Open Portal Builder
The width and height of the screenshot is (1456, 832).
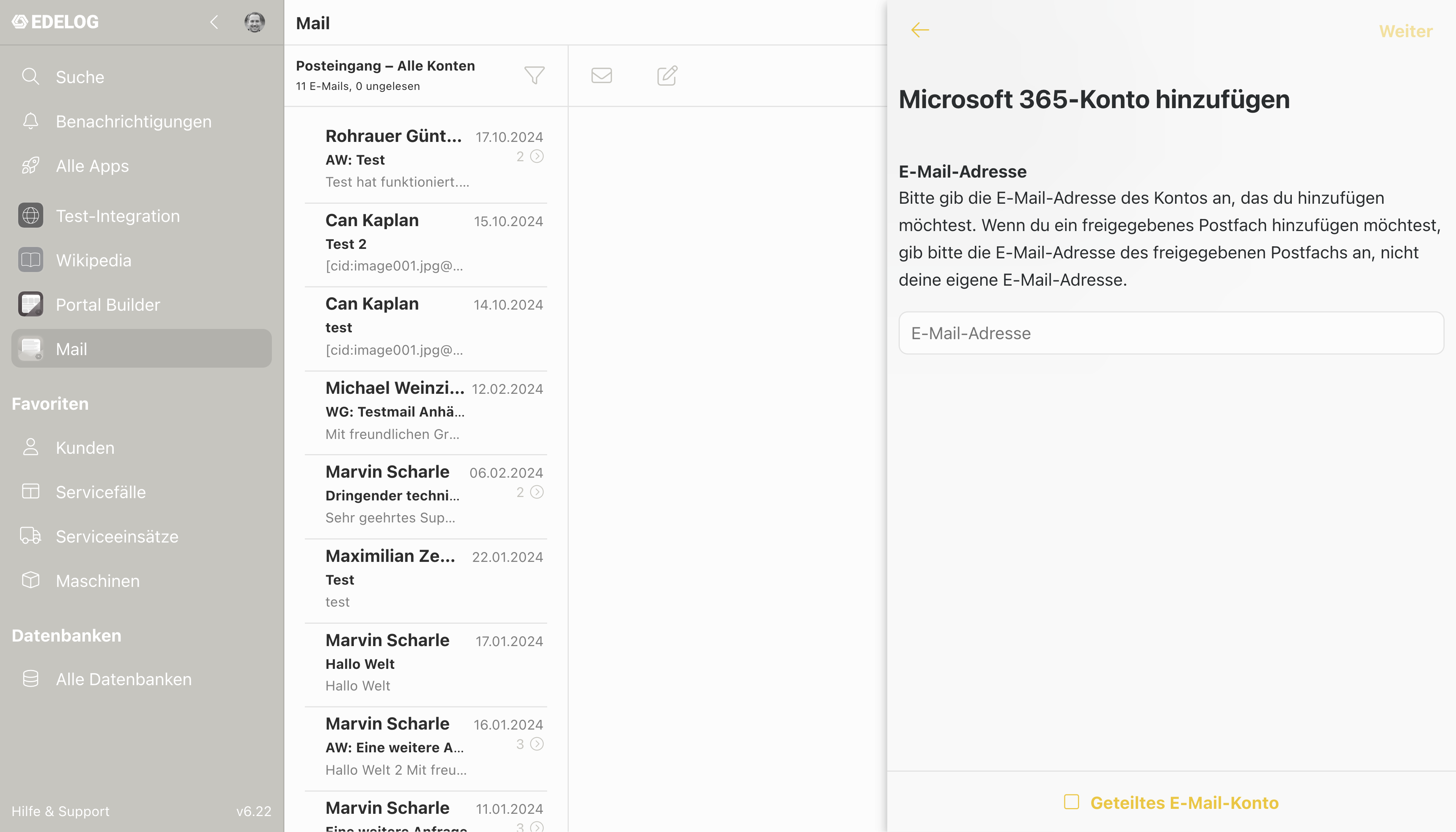point(141,305)
